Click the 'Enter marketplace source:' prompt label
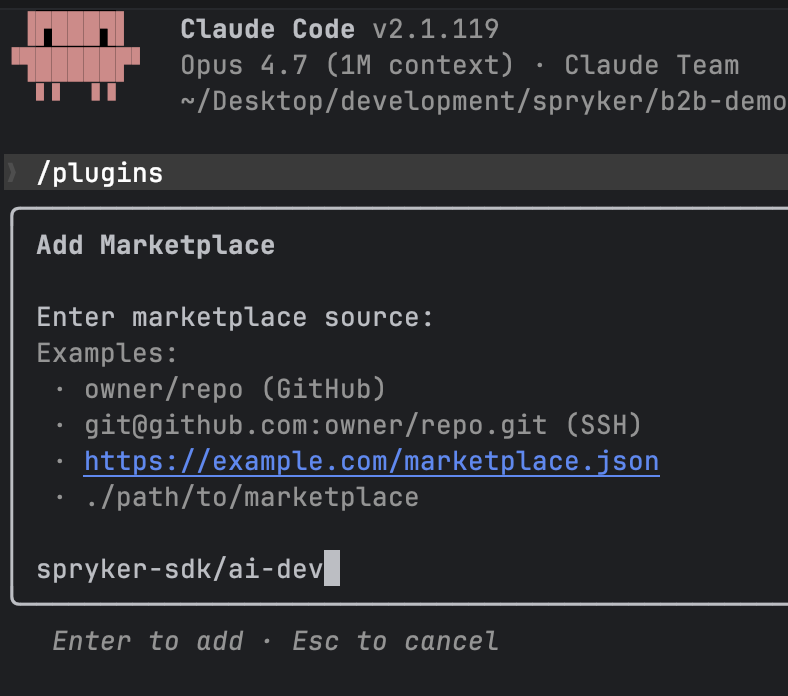This screenshot has height=696, width=788. click(235, 318)
